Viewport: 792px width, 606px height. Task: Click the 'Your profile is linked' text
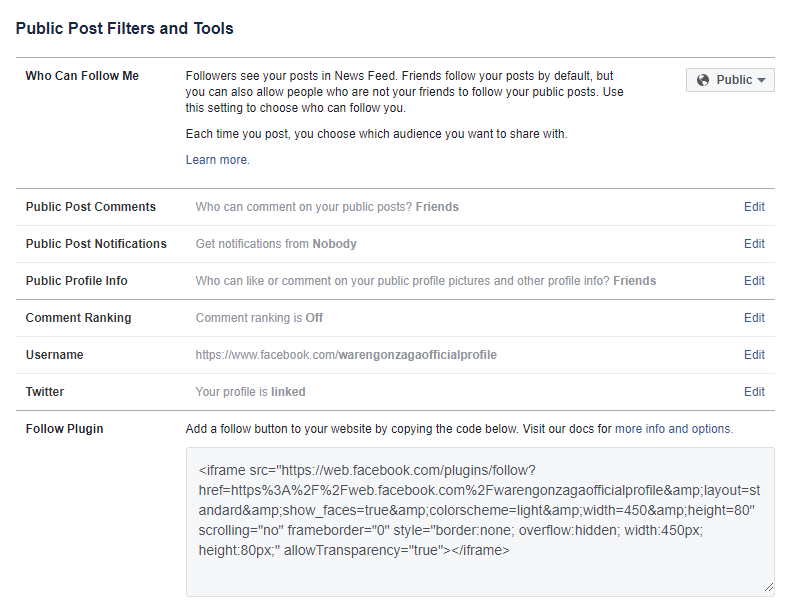tap(250, 392)
